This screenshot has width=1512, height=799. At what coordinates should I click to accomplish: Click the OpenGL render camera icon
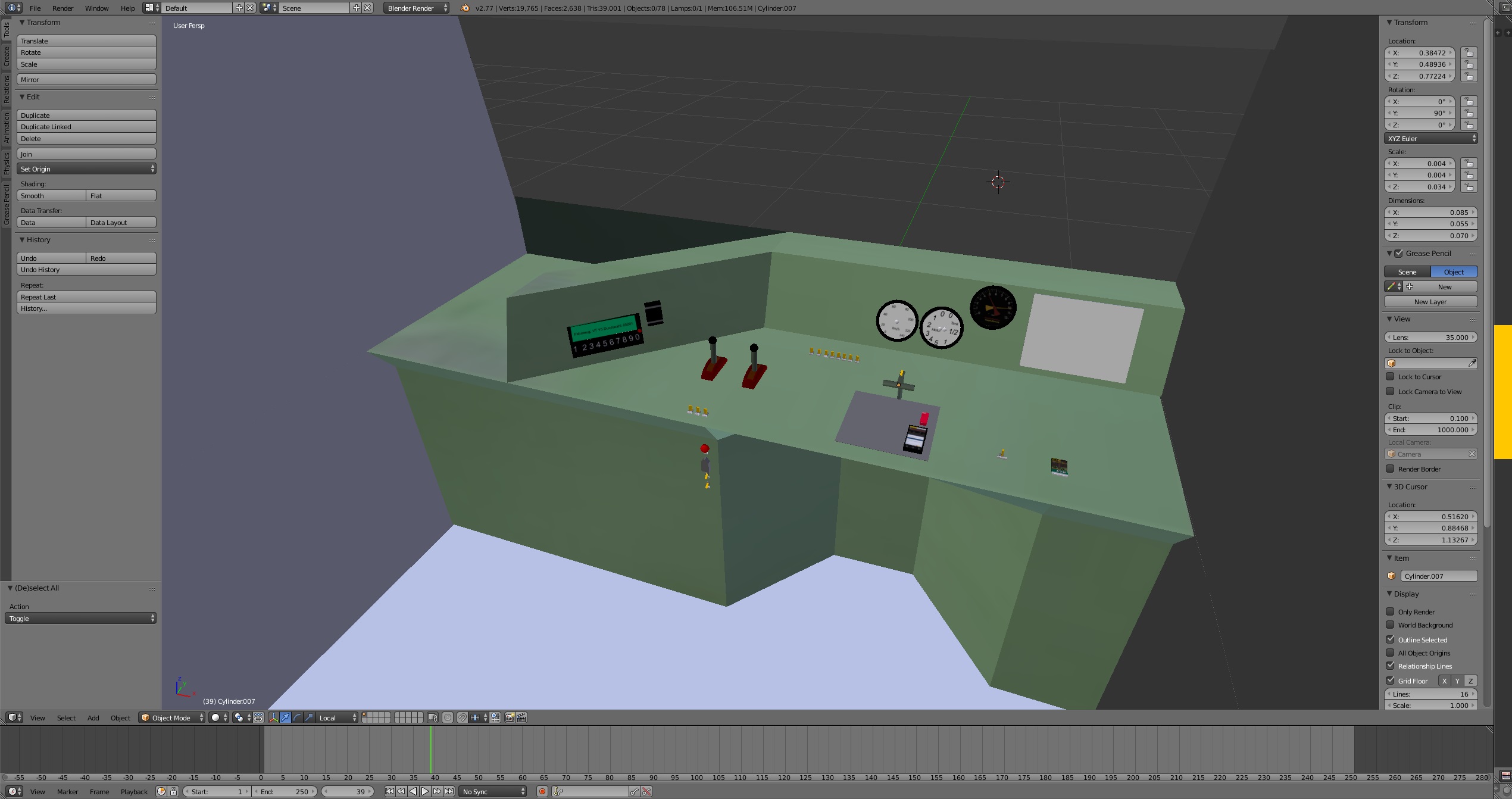point(510,717)
